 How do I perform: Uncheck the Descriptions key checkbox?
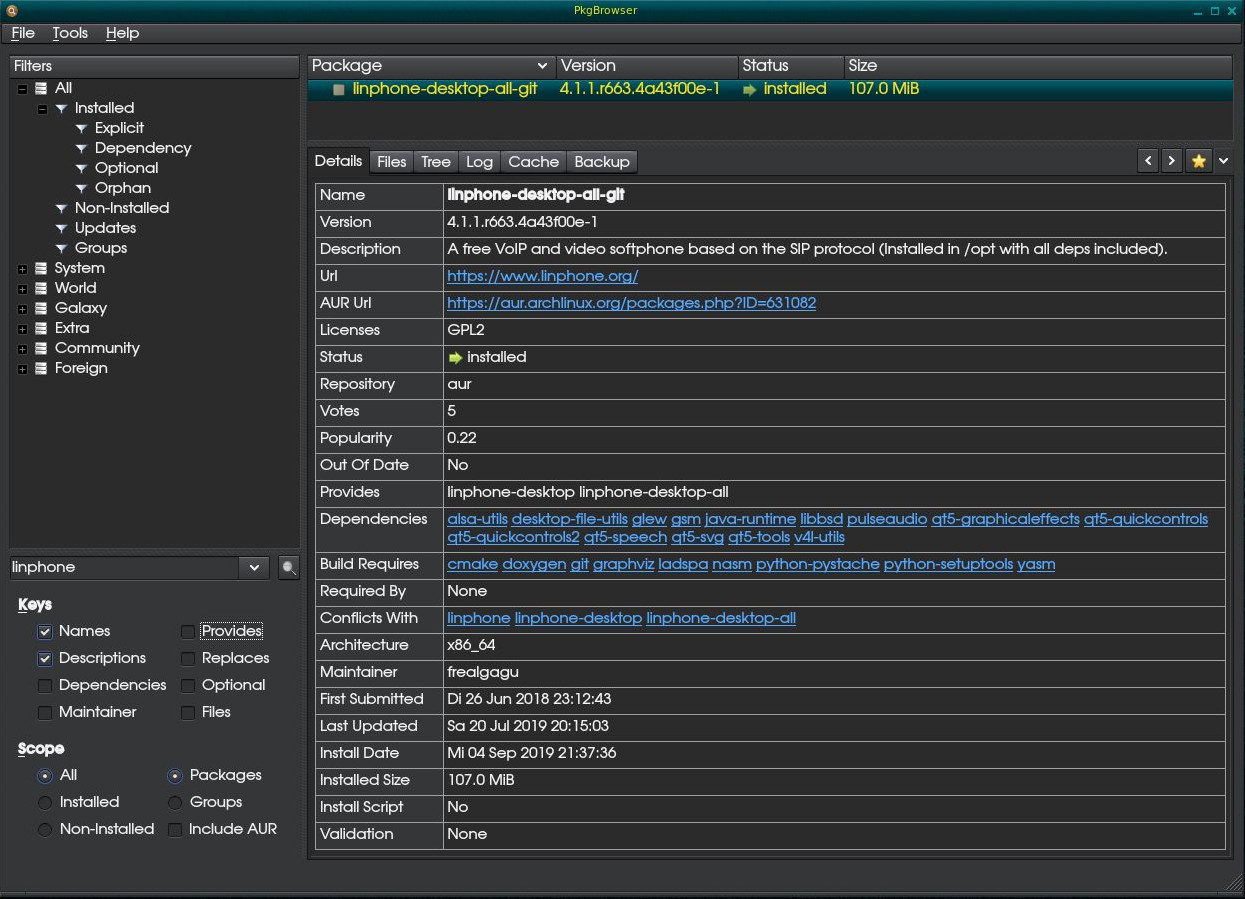[x=45, y=659]
